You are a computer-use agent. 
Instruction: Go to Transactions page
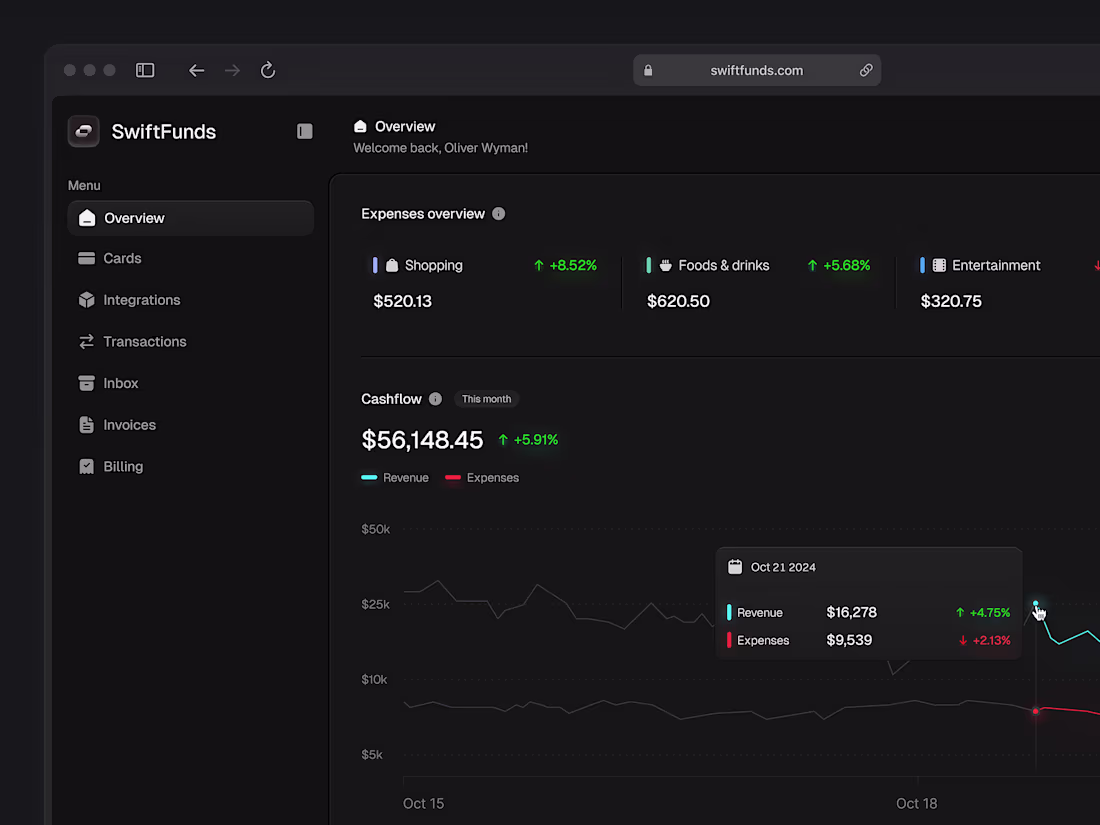(x=190, y=342)
